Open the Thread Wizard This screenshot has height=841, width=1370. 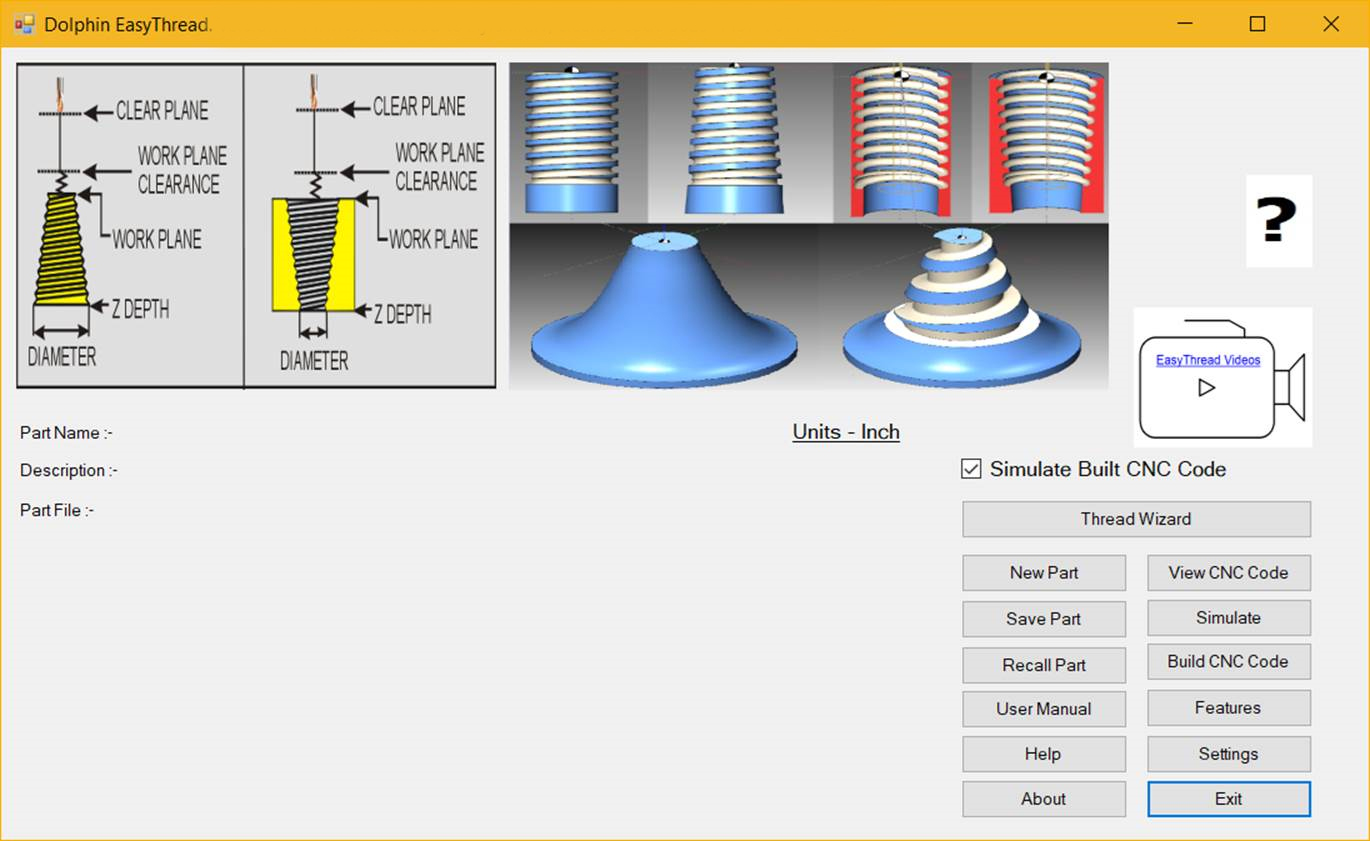[1136, 519]
